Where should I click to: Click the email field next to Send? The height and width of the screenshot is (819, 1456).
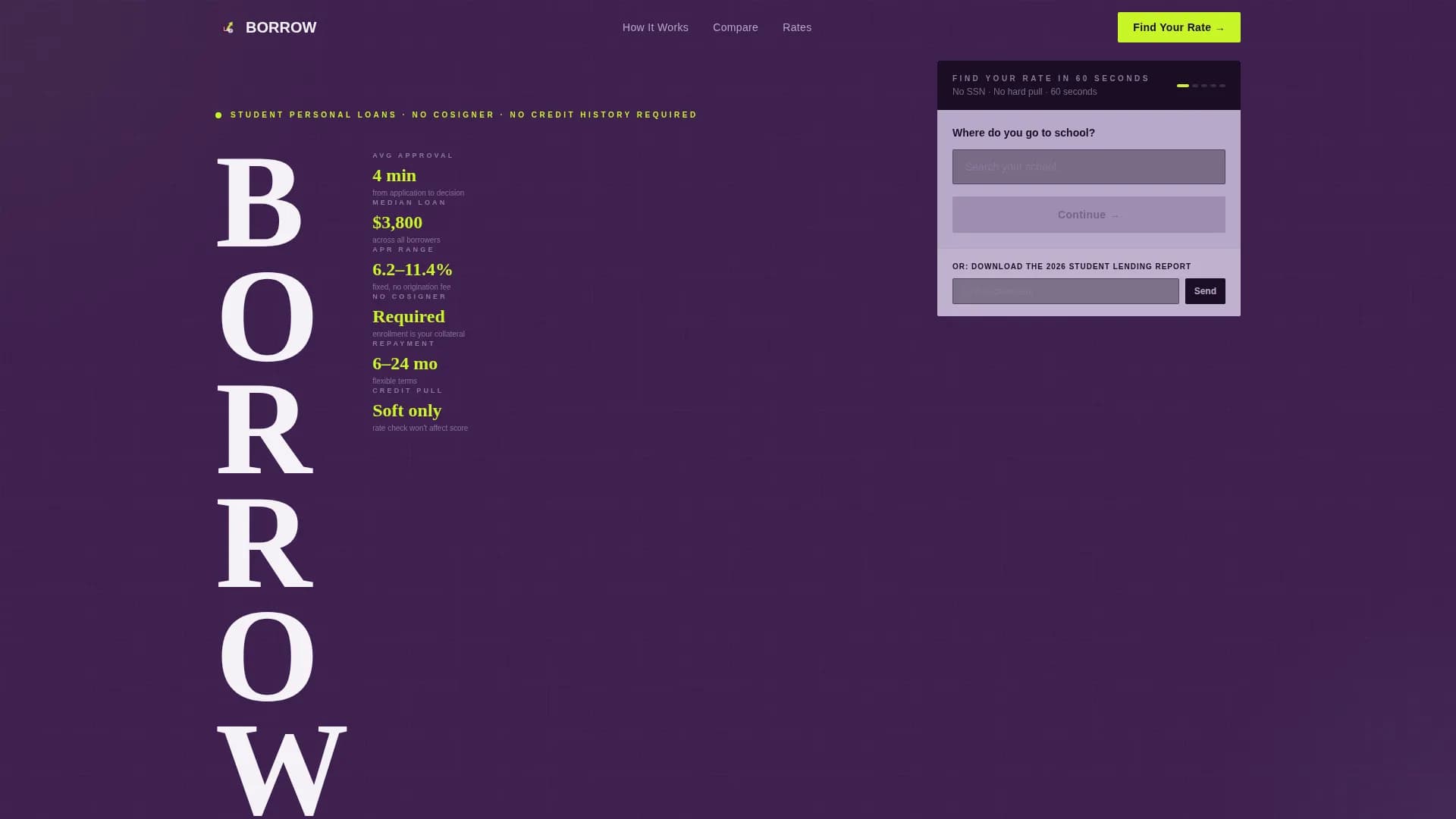(x=1065, y=291)
